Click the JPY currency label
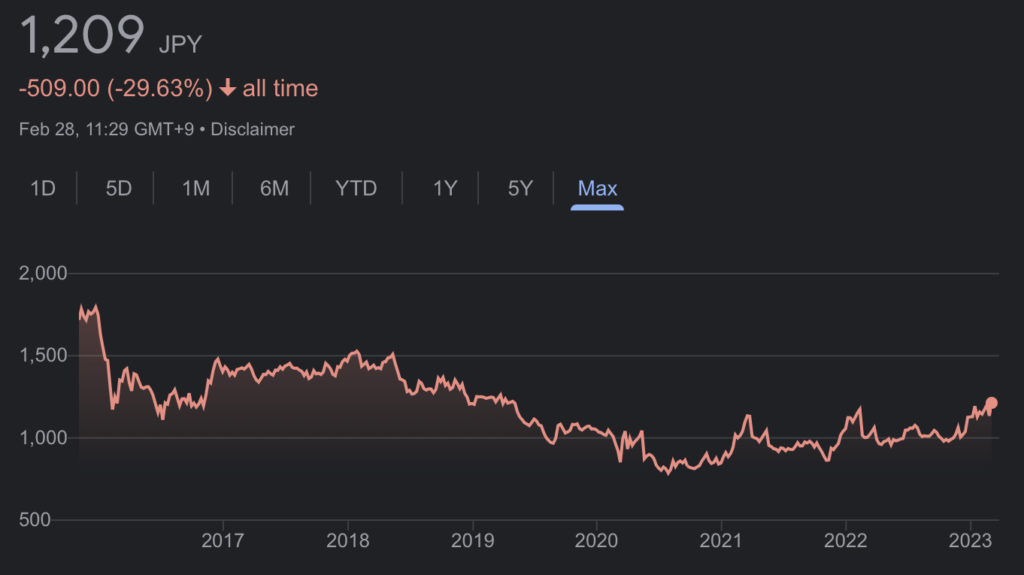The height and width of the screenshot is (575, 1024). coord(180,44)
